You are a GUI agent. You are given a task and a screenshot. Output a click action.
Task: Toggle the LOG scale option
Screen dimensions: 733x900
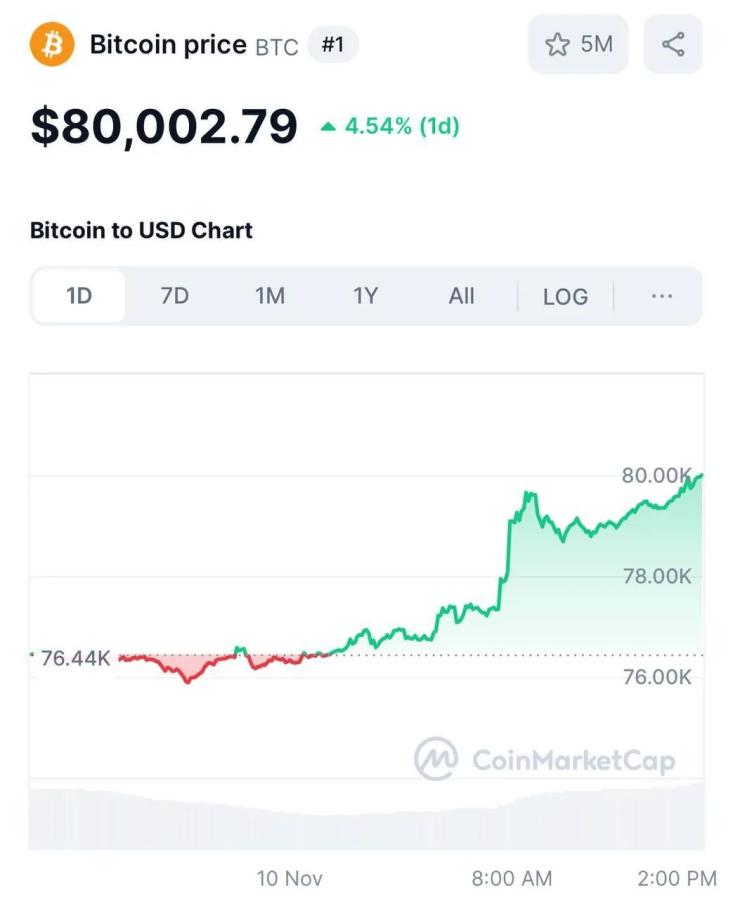[x=565, y=296]
